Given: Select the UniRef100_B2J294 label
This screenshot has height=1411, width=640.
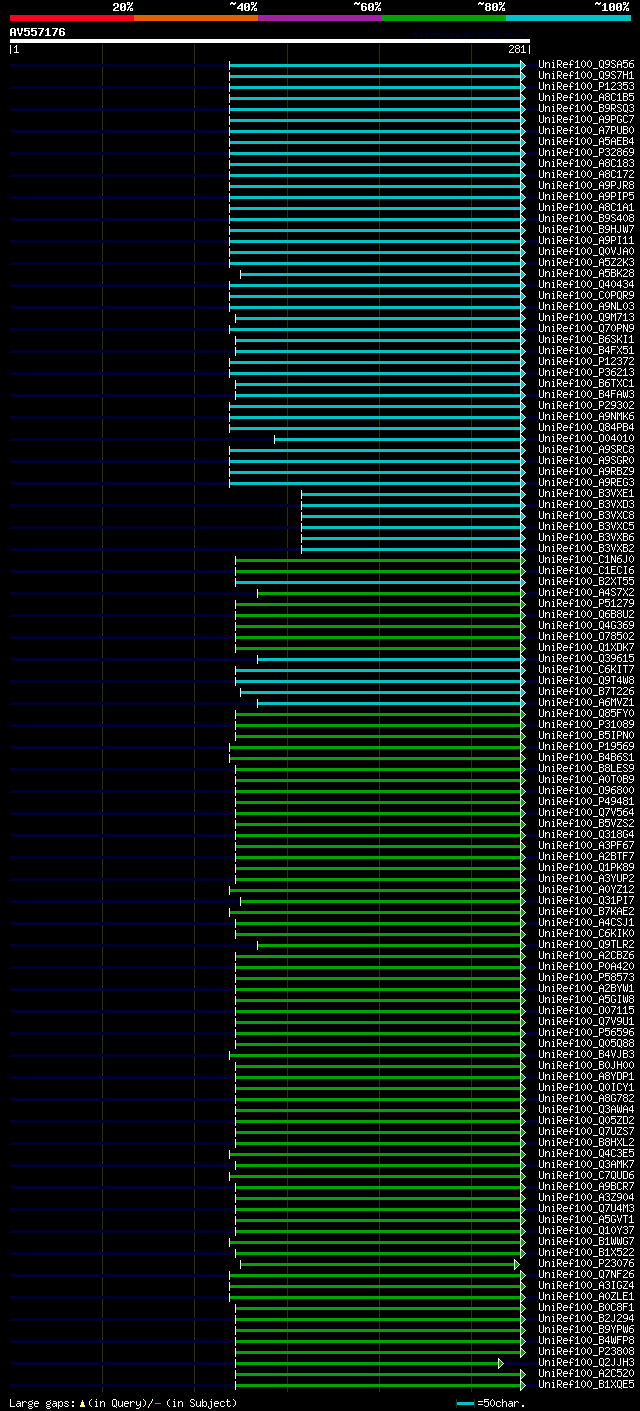Looking at the screenshot, I should (x=586, y=1319).
